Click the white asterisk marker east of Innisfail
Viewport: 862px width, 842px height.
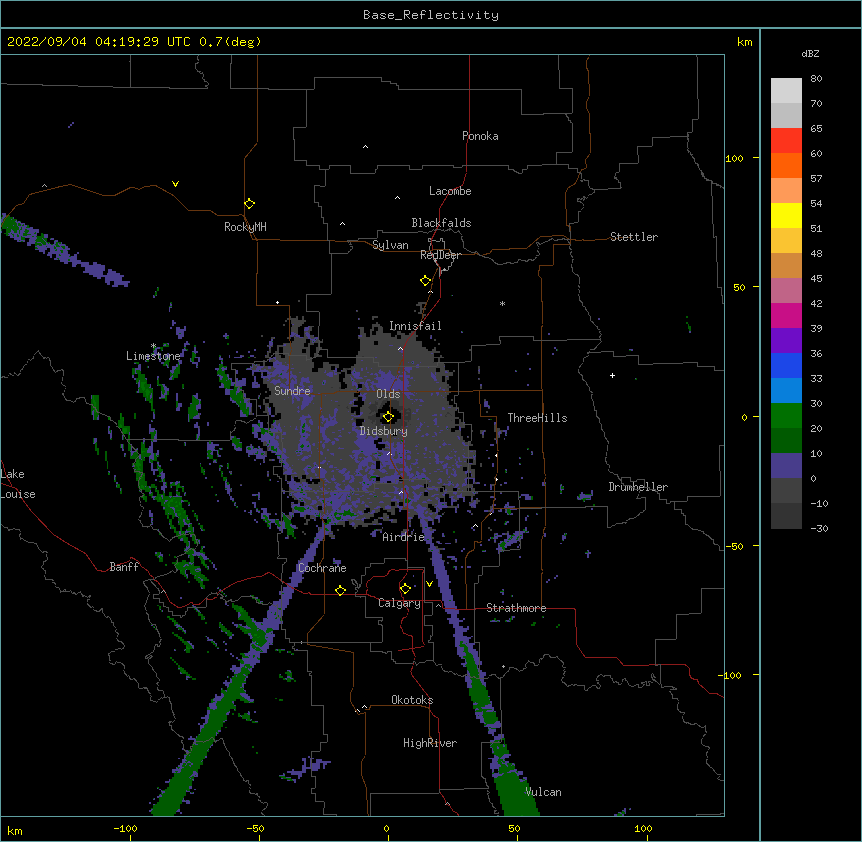click(502, 303)
